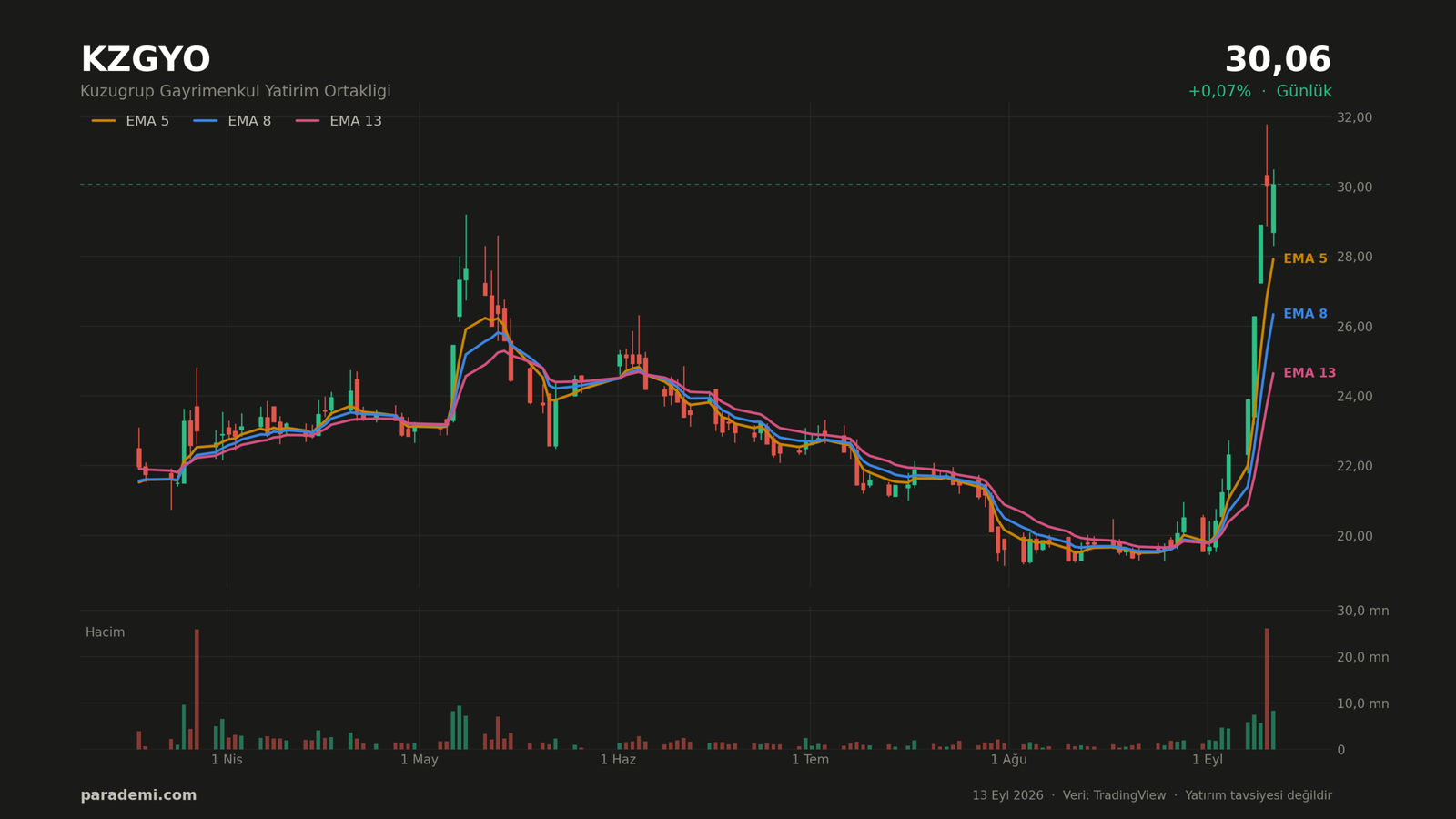The width and height of the screenshot is (1456, 819).
Task: Click the 20,0 mn volume axis label
Action: [1362, 657]
